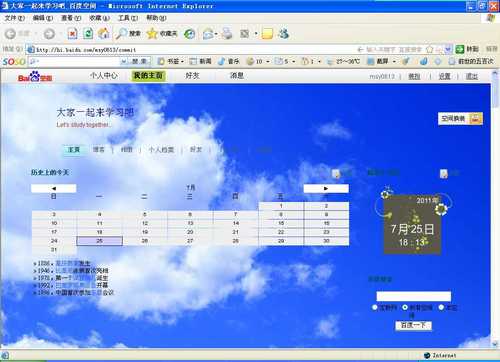The image size is (500, 362).
Task: Click the weather 27~36℃ toolbar icon
Action: click(330, 62)
